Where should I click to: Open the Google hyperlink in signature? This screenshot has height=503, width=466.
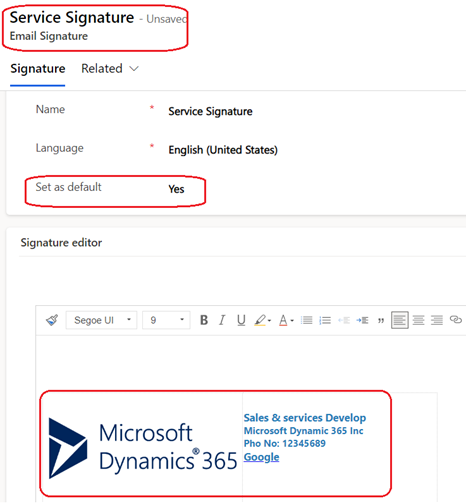pyautogui.click(x=261, y=457)
